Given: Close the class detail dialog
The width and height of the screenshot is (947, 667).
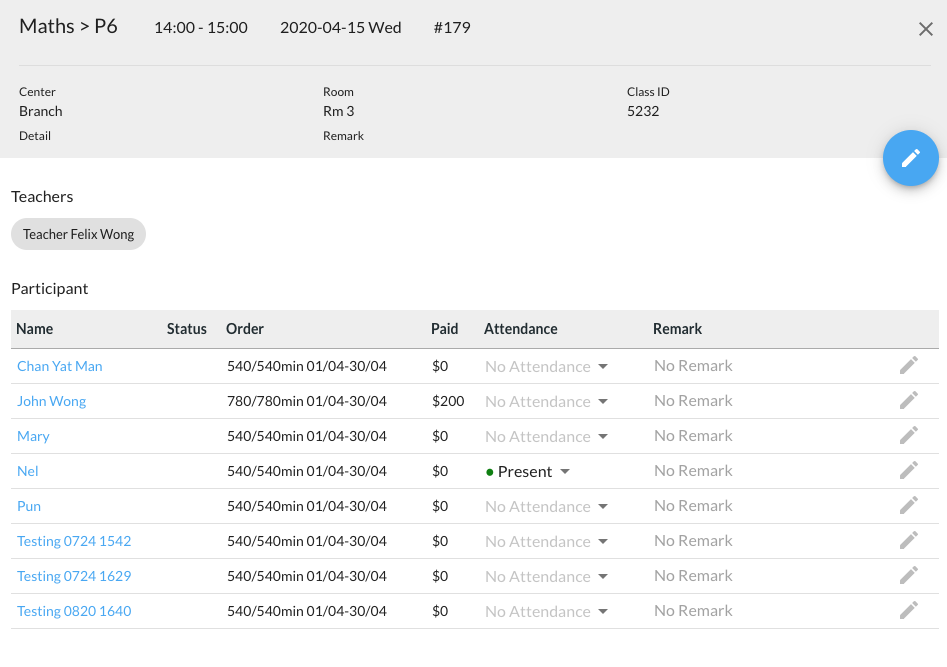Looking at the screenshot, I should [925, 29].
